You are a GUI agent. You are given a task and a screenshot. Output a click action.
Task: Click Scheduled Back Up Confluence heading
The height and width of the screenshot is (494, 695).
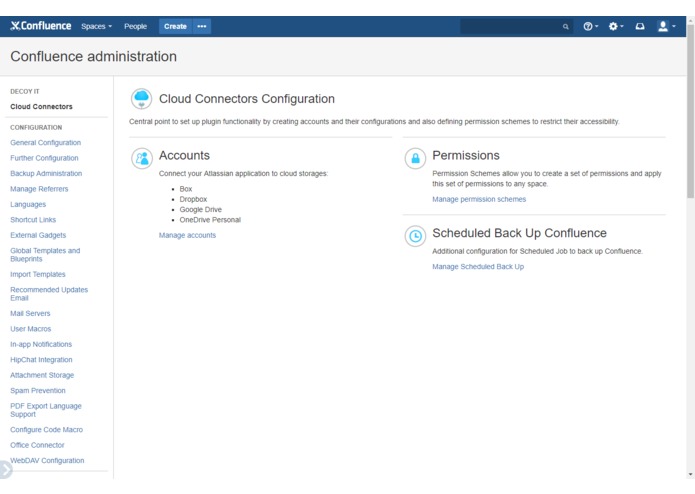tap(519, 233)
